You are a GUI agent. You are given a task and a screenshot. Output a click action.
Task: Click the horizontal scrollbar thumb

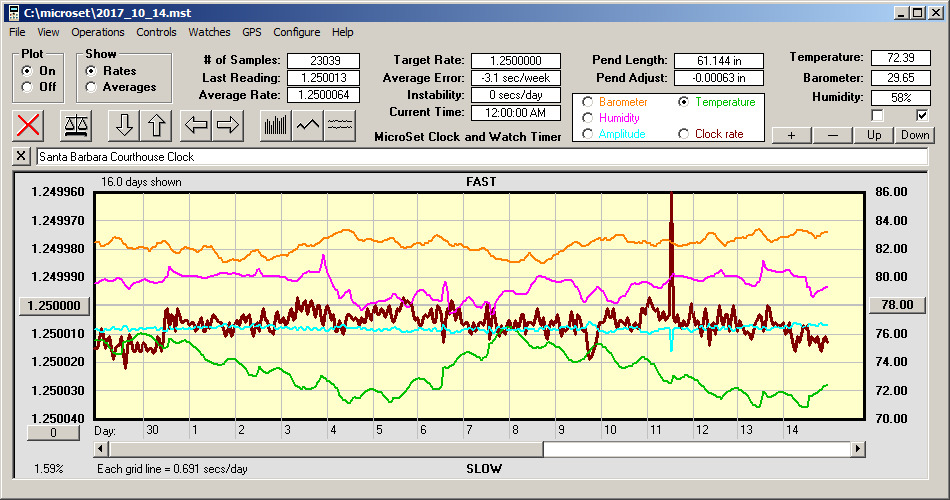326,449
